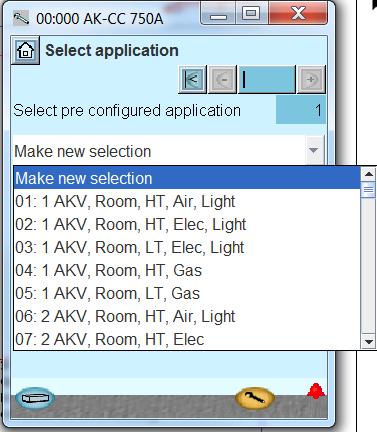Click the home icon button

click(25, 51)
